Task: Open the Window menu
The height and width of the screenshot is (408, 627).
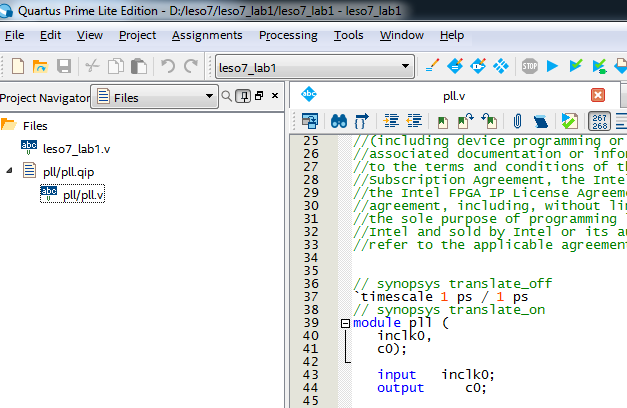Action: click(x=401, y=35)
